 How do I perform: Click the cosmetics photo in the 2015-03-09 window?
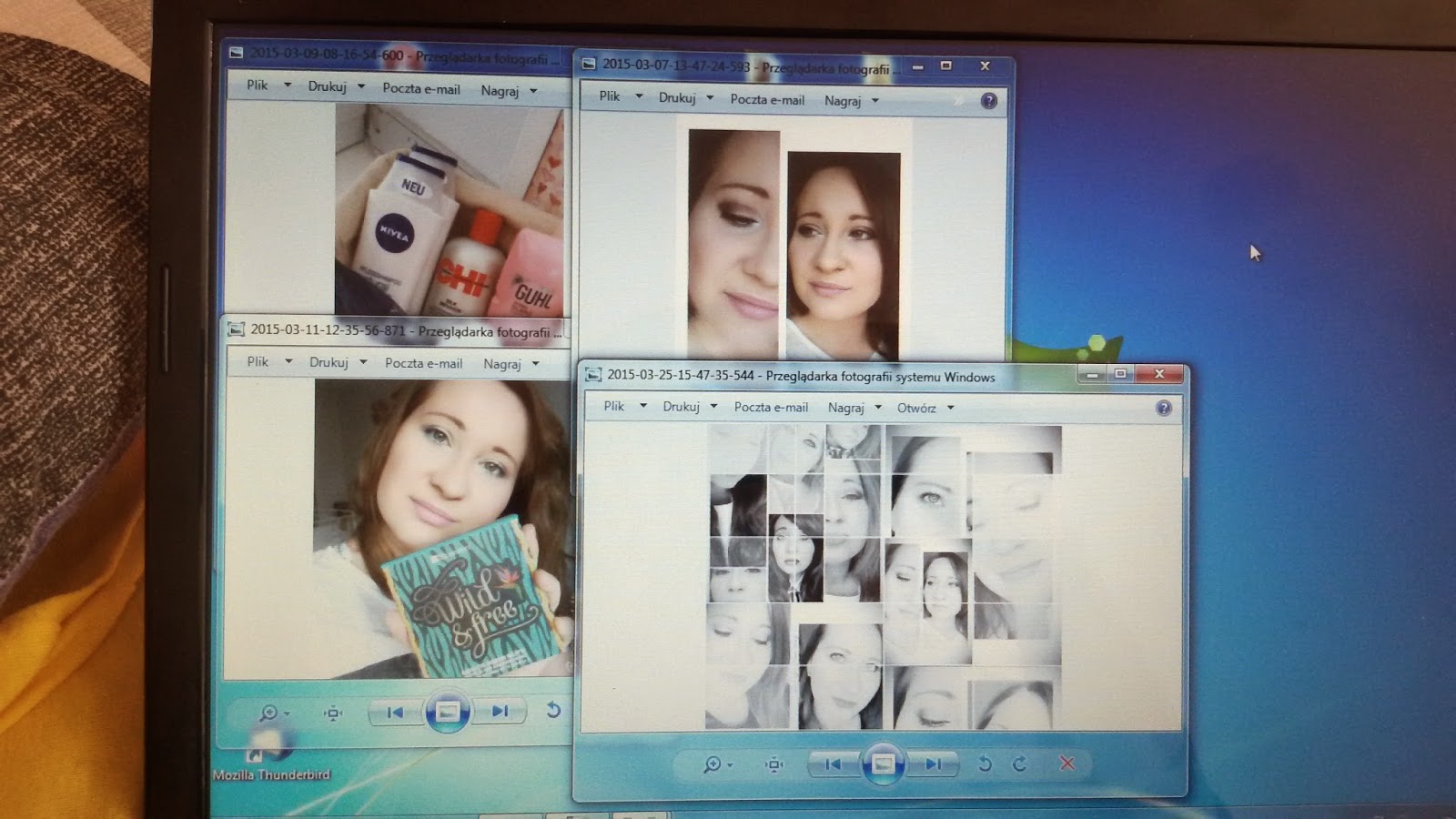point(450,209)
